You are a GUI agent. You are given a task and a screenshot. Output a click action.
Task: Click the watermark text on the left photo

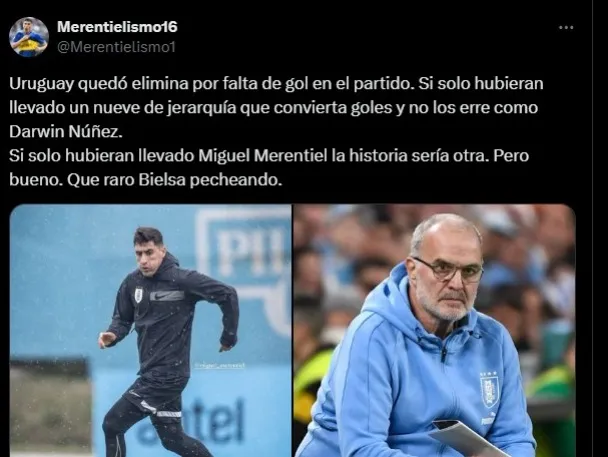220,365
